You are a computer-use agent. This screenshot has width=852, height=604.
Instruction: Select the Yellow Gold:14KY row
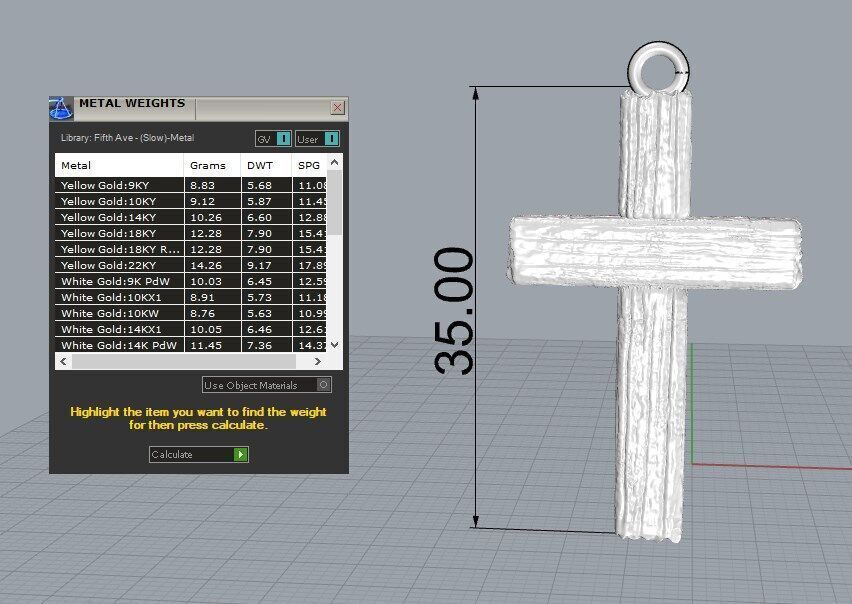(x=191, y=217)
